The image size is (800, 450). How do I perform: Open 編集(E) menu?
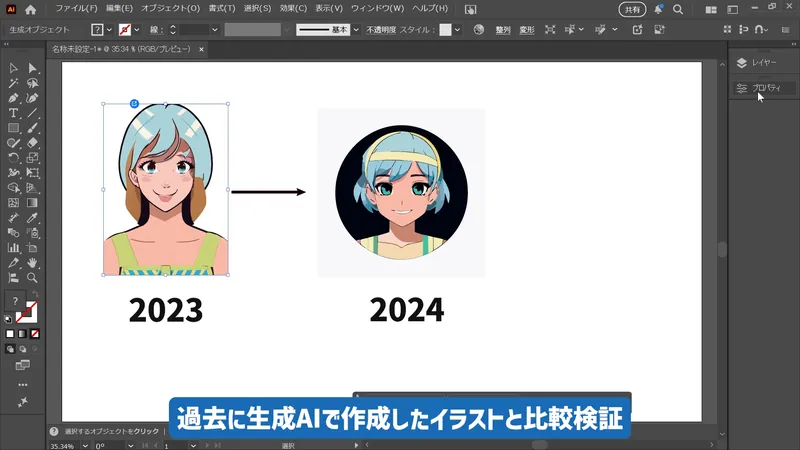point(119,9)
